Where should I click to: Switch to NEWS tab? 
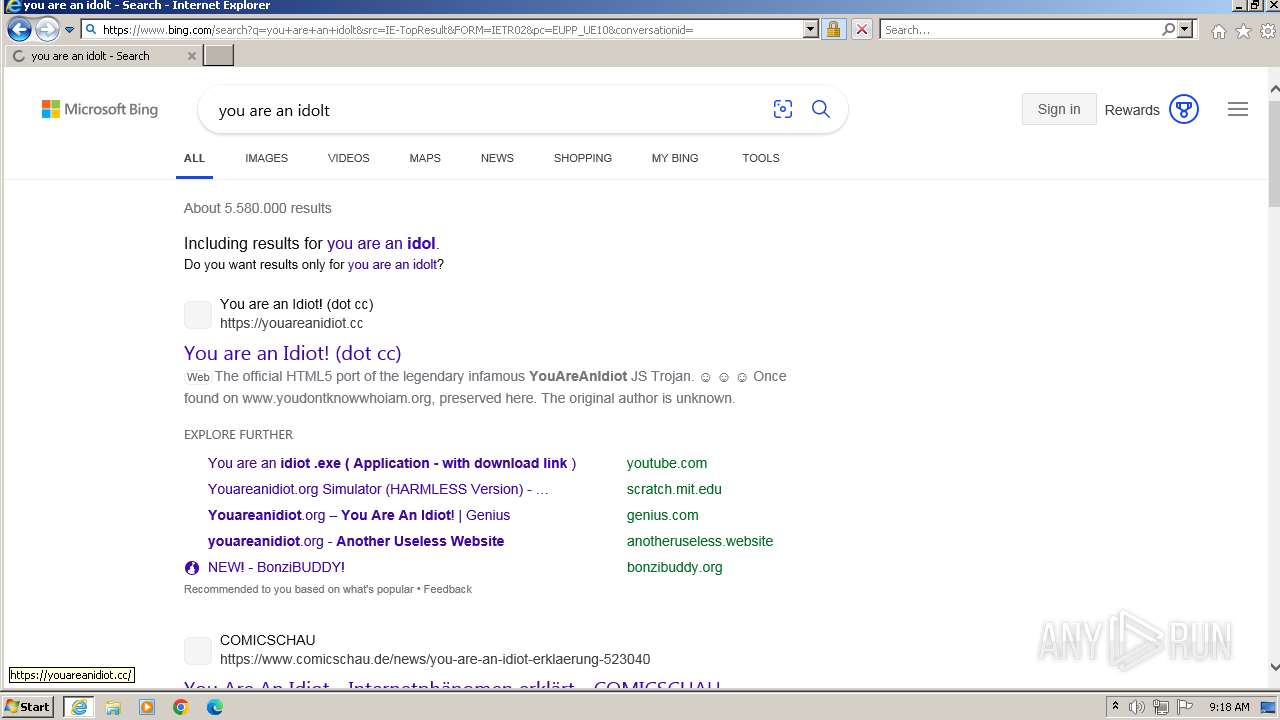(497, 158)
